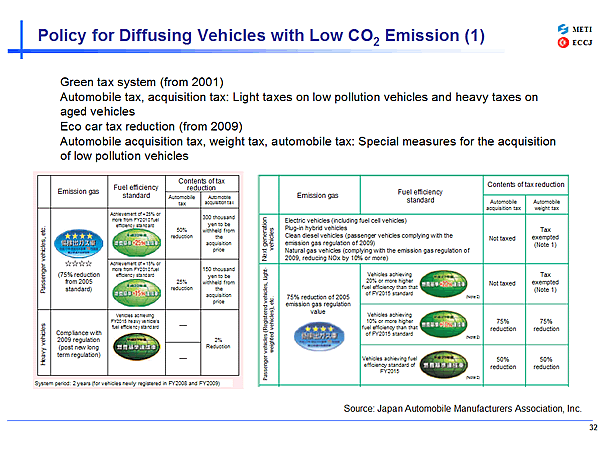Select the '150 thousand yen to be withheld' cell
This screenshot has height=450, width=600.
(219, 285)
